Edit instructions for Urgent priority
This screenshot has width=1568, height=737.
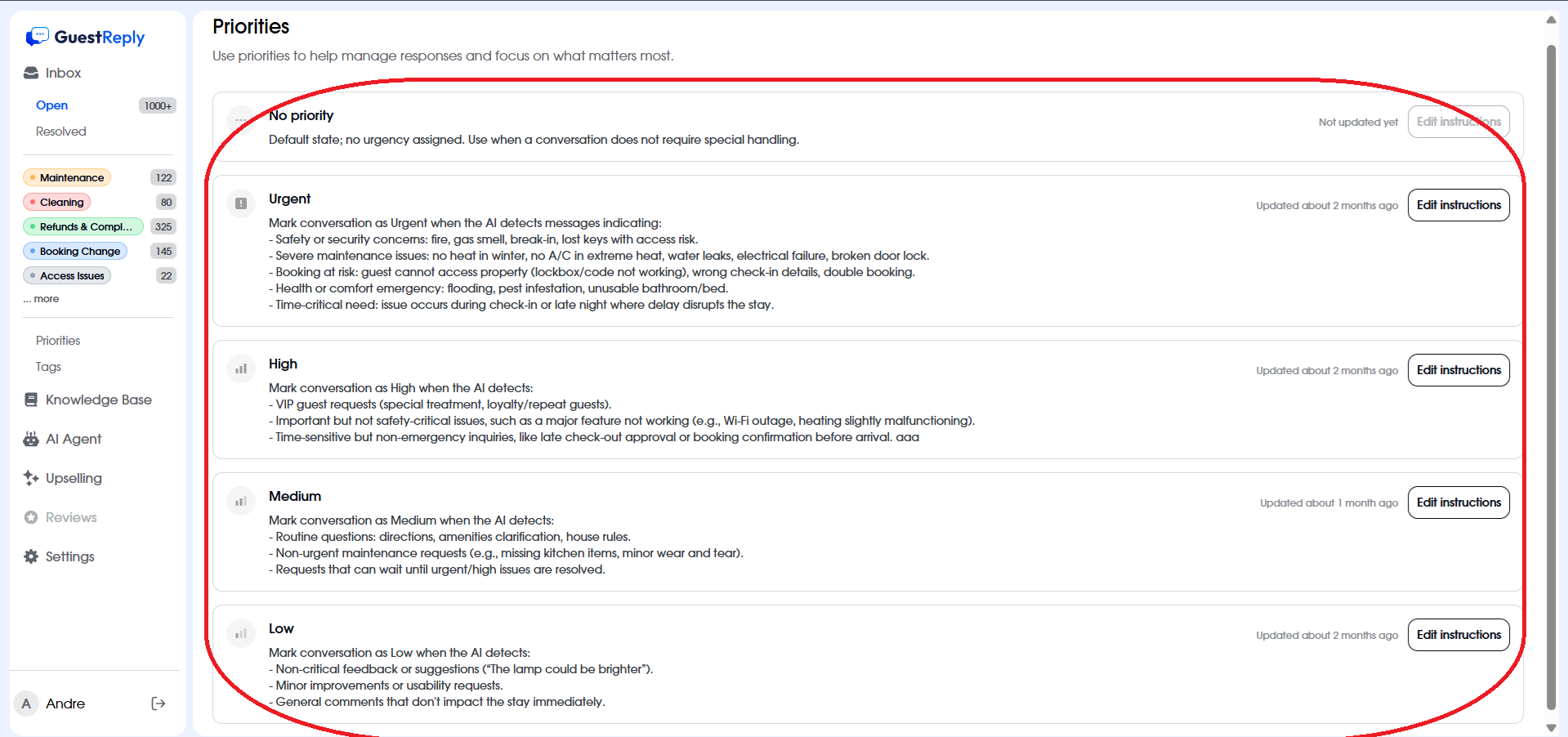point(1458,205)
